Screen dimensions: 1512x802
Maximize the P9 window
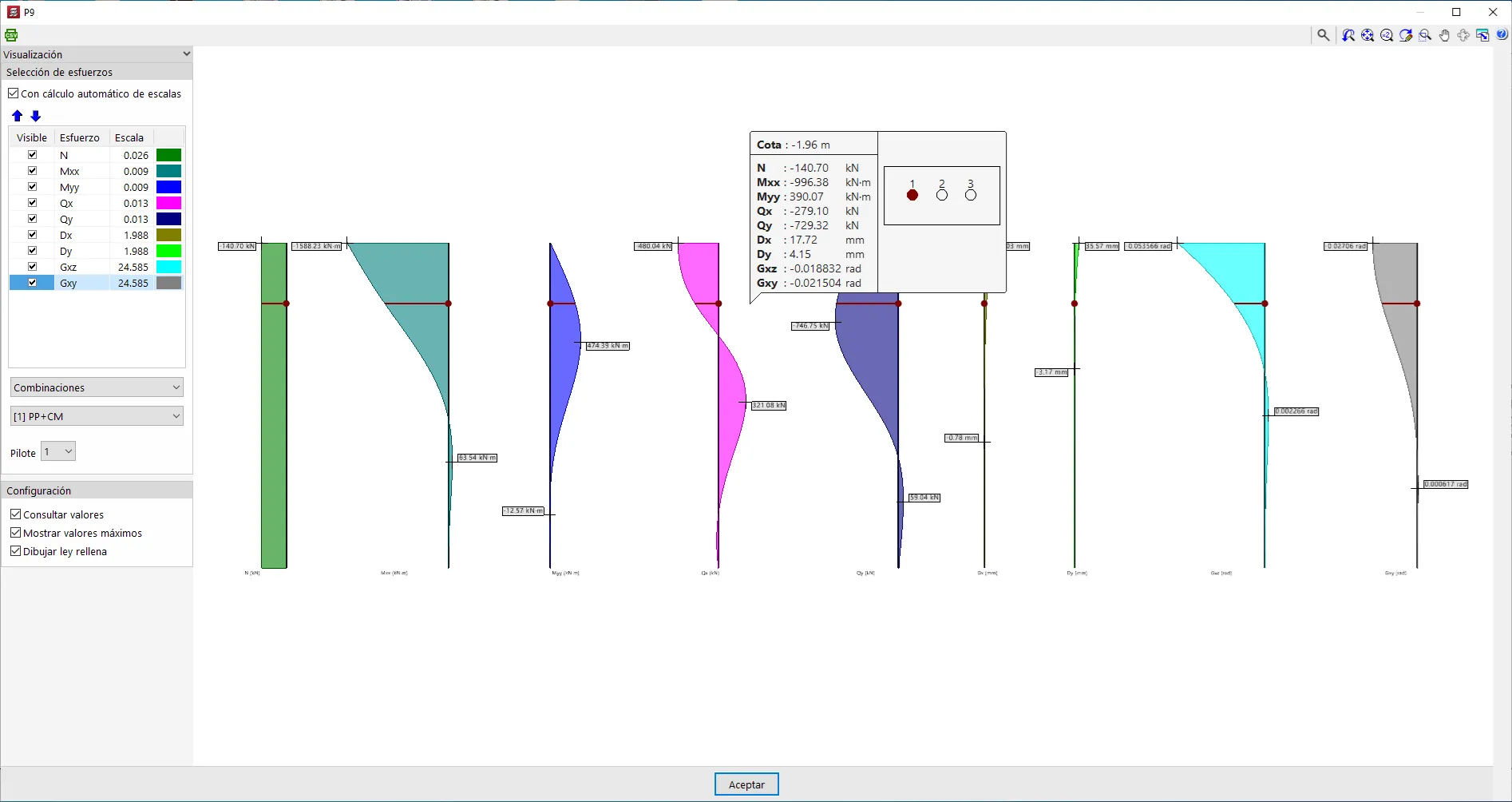pos(1456,12)
